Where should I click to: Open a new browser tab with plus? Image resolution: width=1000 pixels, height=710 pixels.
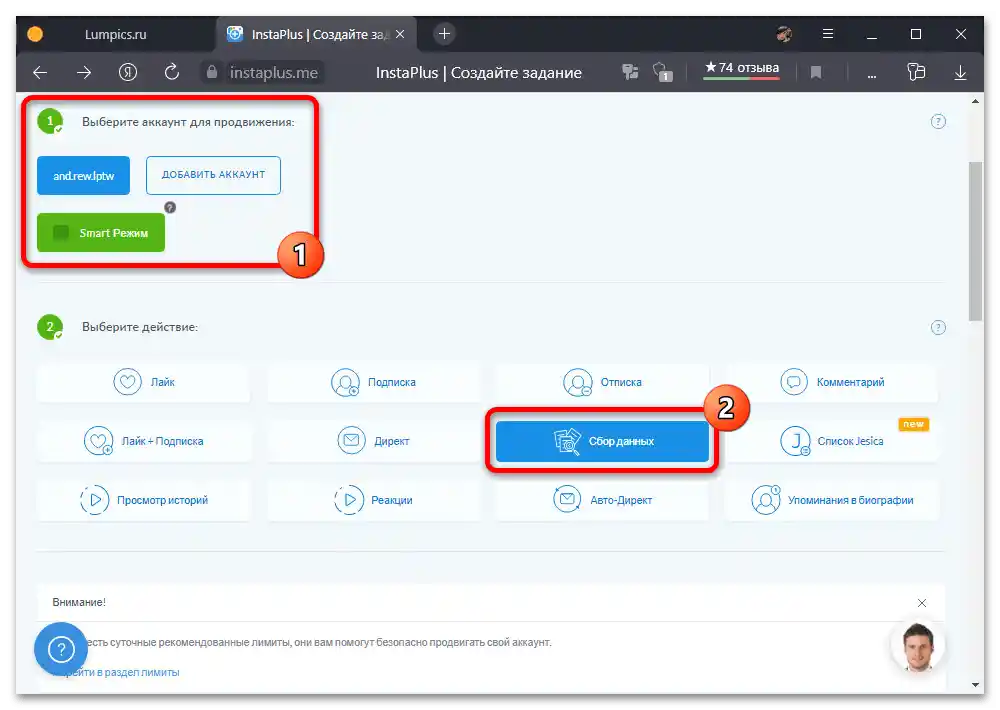click(x=445, y=34)
